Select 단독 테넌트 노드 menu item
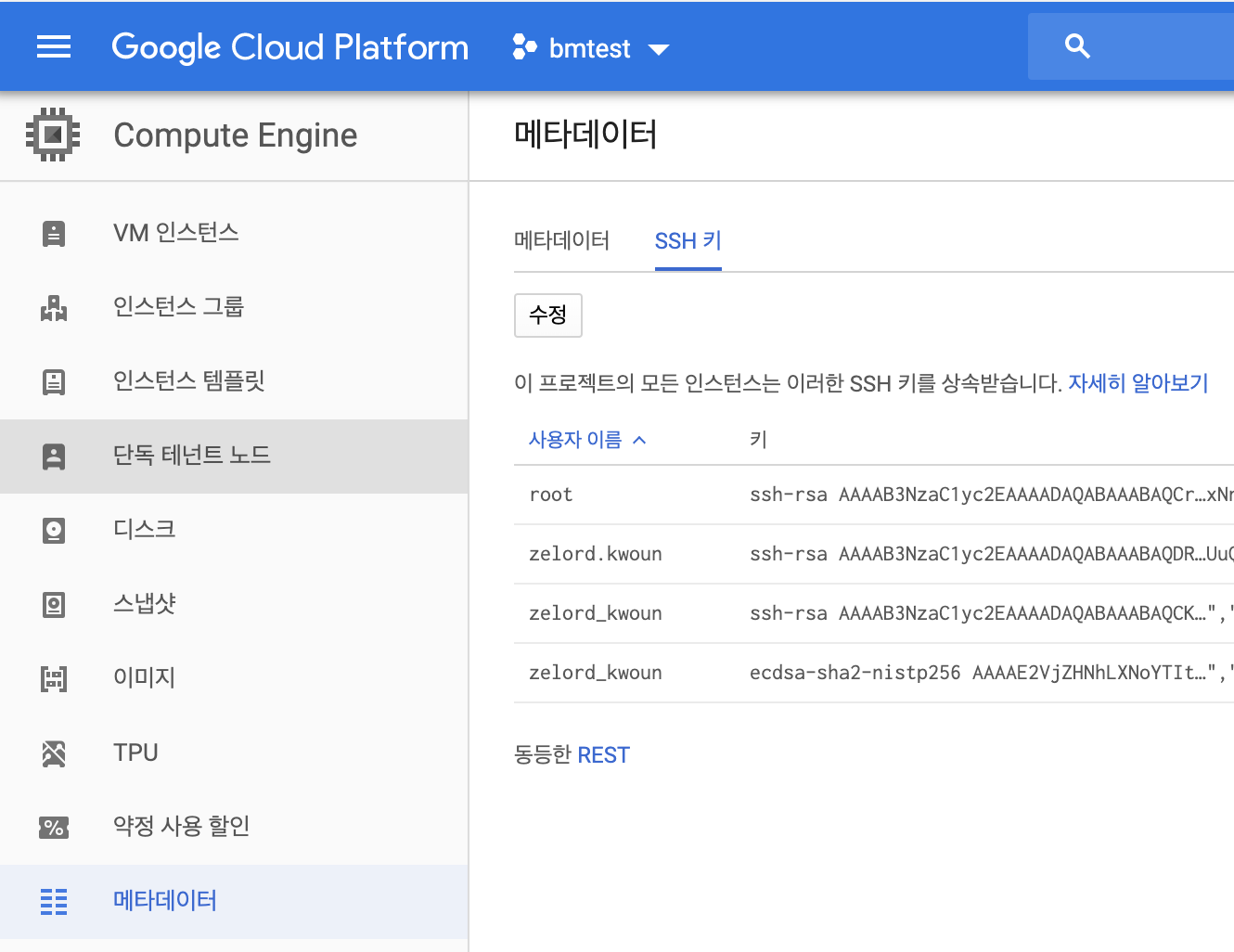1234x952 pixels. click(x=234, y=456)
